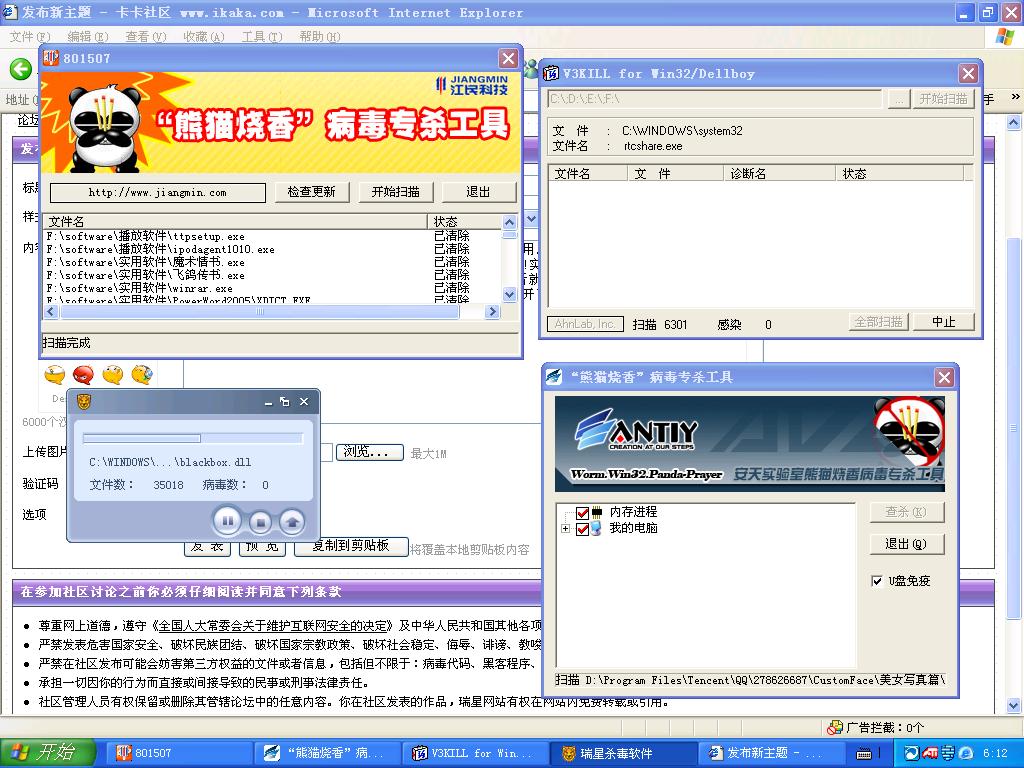The width and height of the screenshot is (1024, 768).
Task: Click the Antiy tool window title icon
Action: pyautogui.click(x=554, y=377)
